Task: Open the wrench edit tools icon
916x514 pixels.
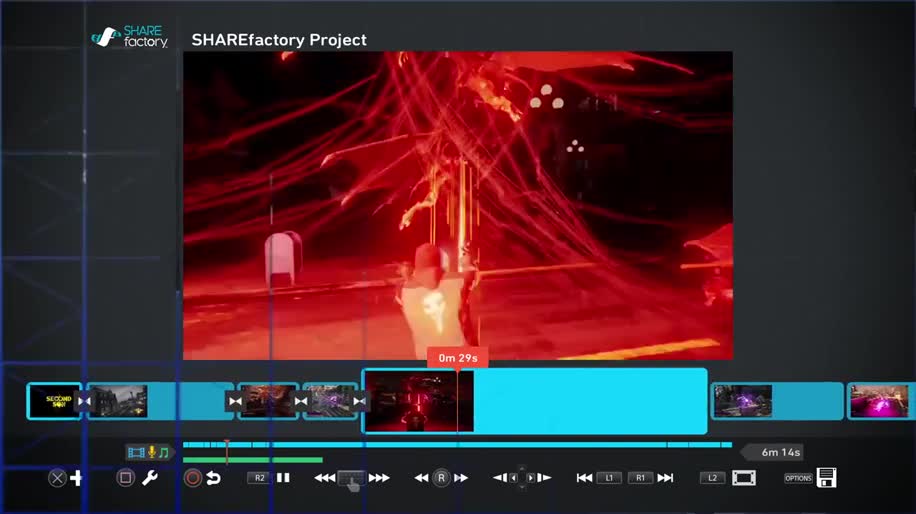Action: [150, 478]
